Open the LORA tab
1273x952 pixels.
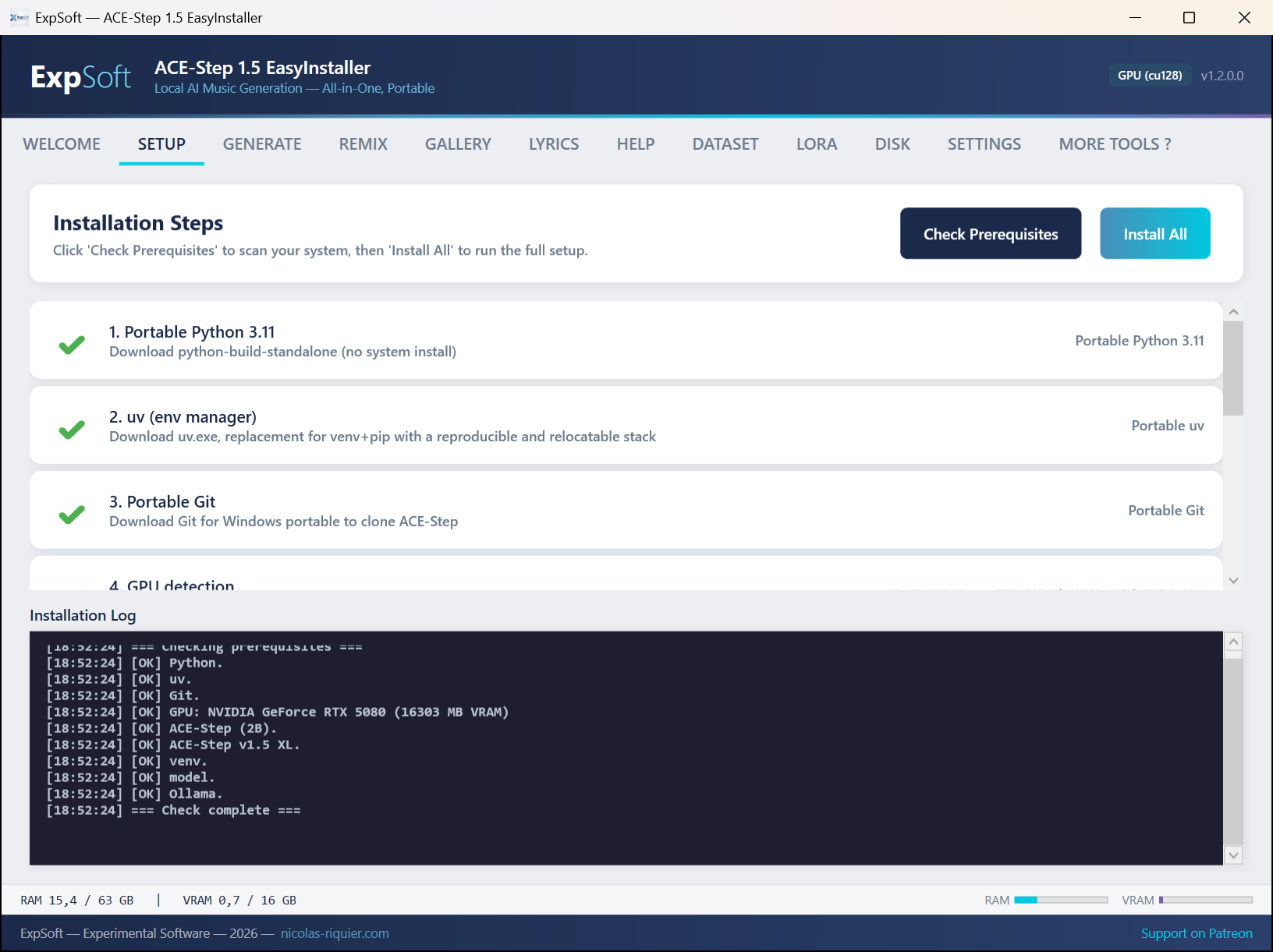click(817, 144)
